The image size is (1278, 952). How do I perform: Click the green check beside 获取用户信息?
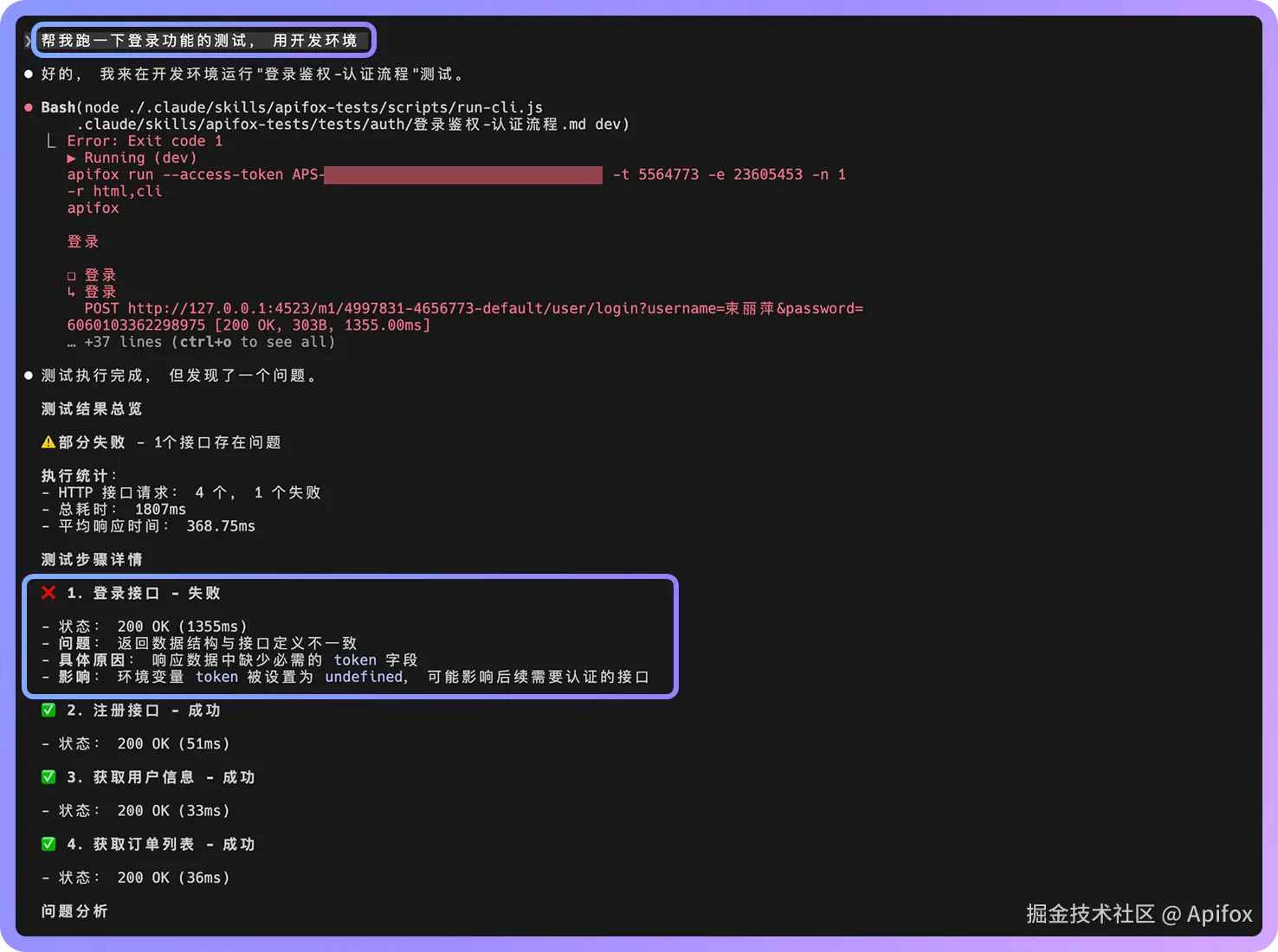[x=48, y=777]
